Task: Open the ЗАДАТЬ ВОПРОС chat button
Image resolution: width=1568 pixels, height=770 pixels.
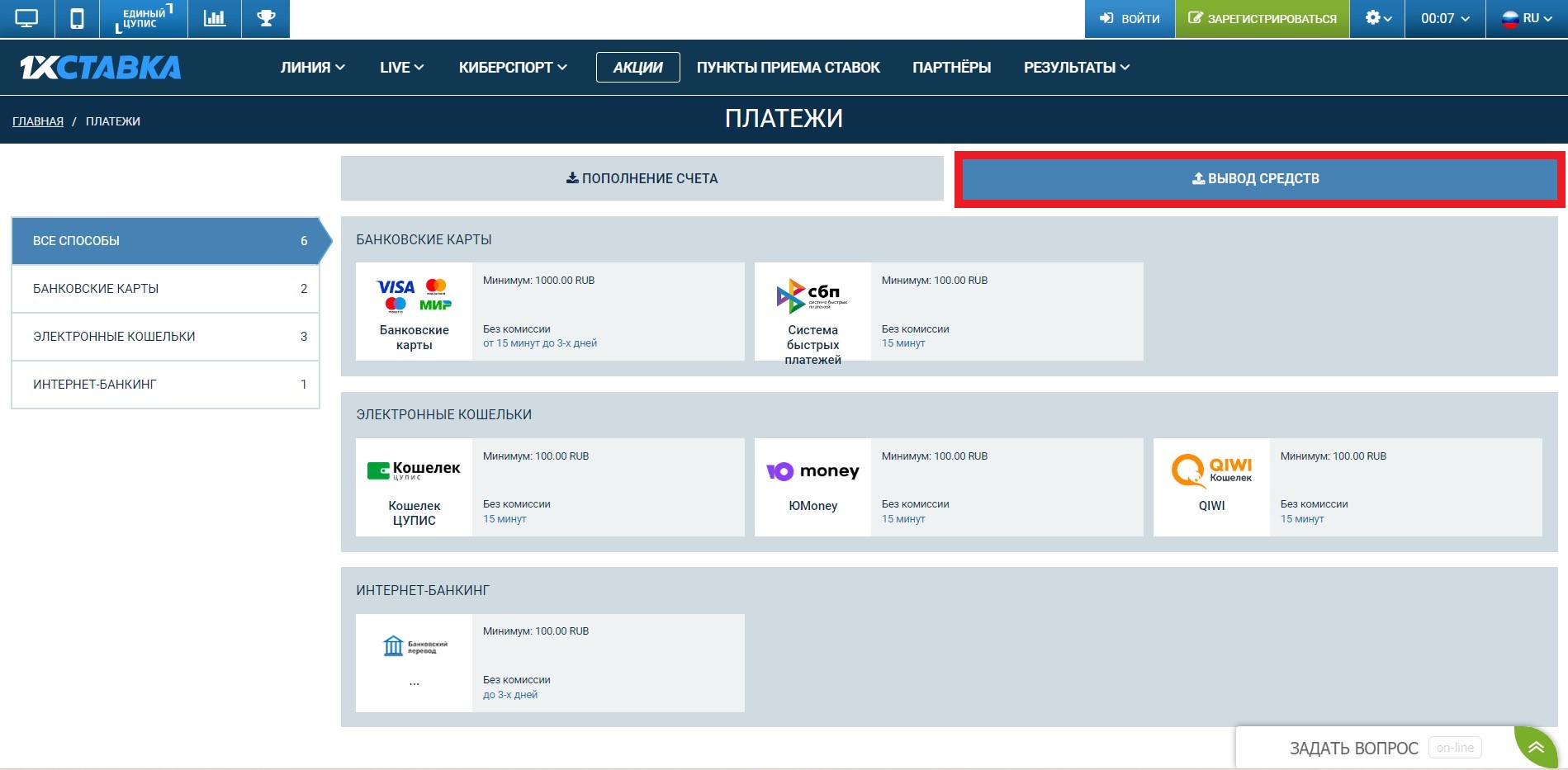Action: [x=1354, y=748]
